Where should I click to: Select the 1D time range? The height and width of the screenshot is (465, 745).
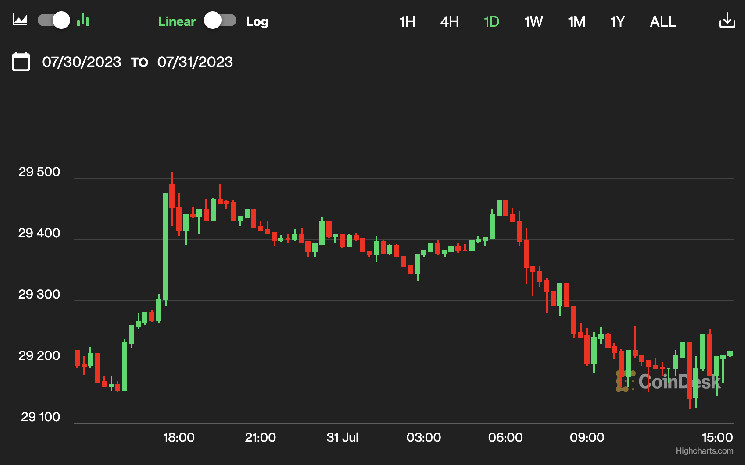pos(491,21)
